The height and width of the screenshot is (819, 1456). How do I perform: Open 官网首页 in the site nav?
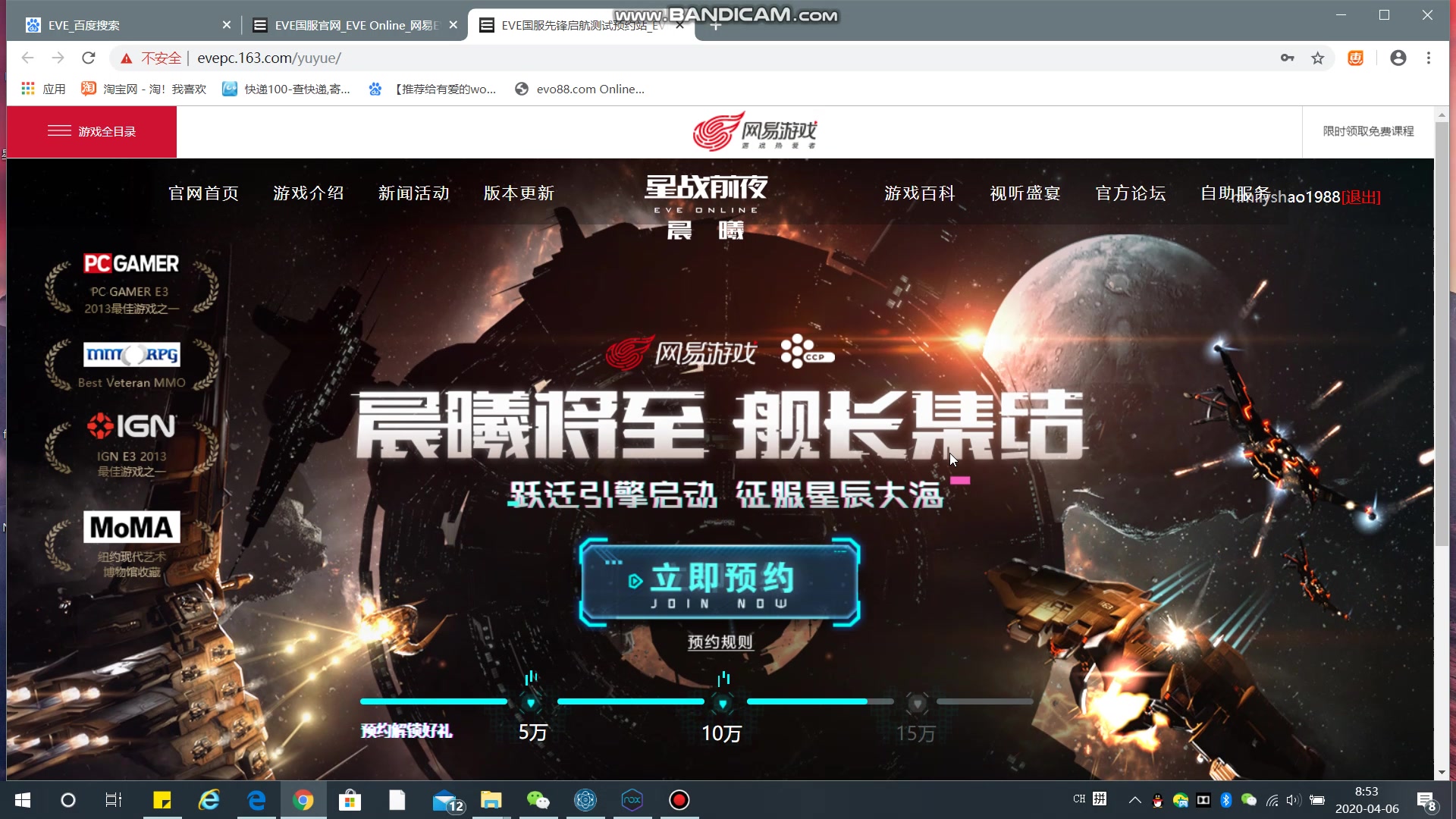pyautogui.click(x=203, y=193)
